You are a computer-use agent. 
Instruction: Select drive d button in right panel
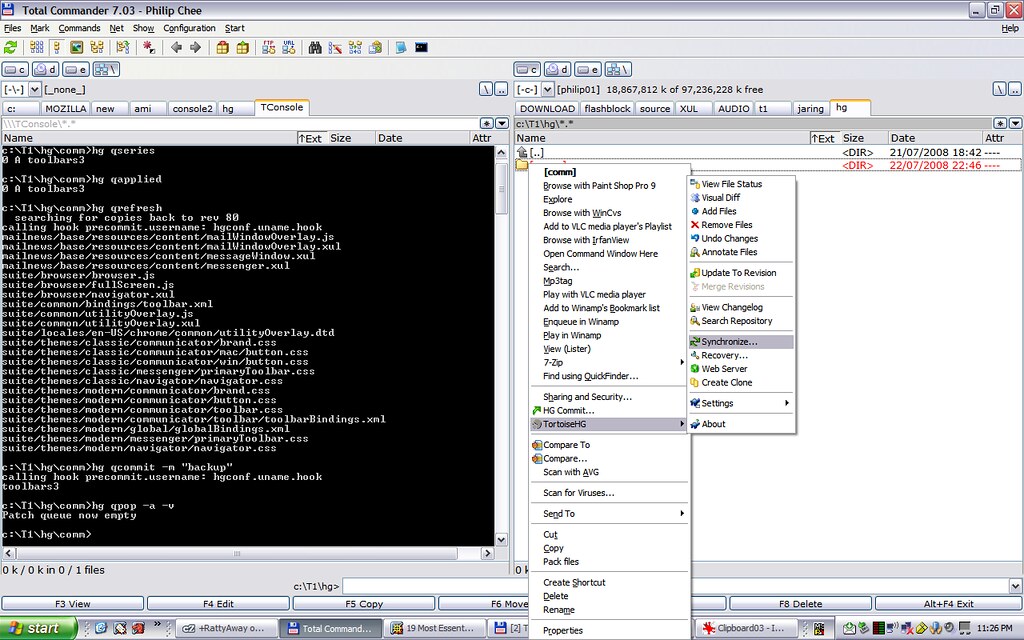557,69
